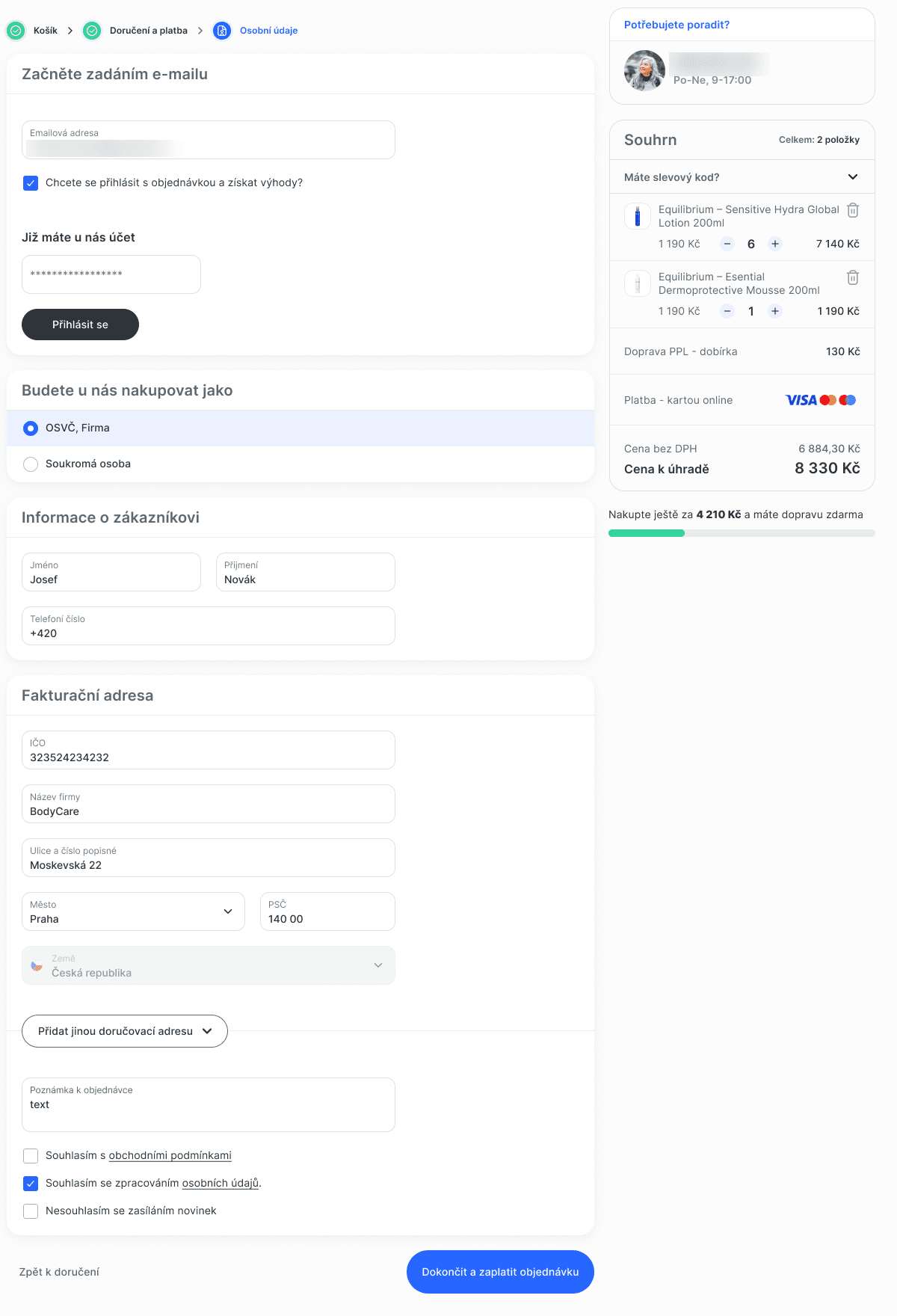Open the Město dropdown

(x=133, y=911)
